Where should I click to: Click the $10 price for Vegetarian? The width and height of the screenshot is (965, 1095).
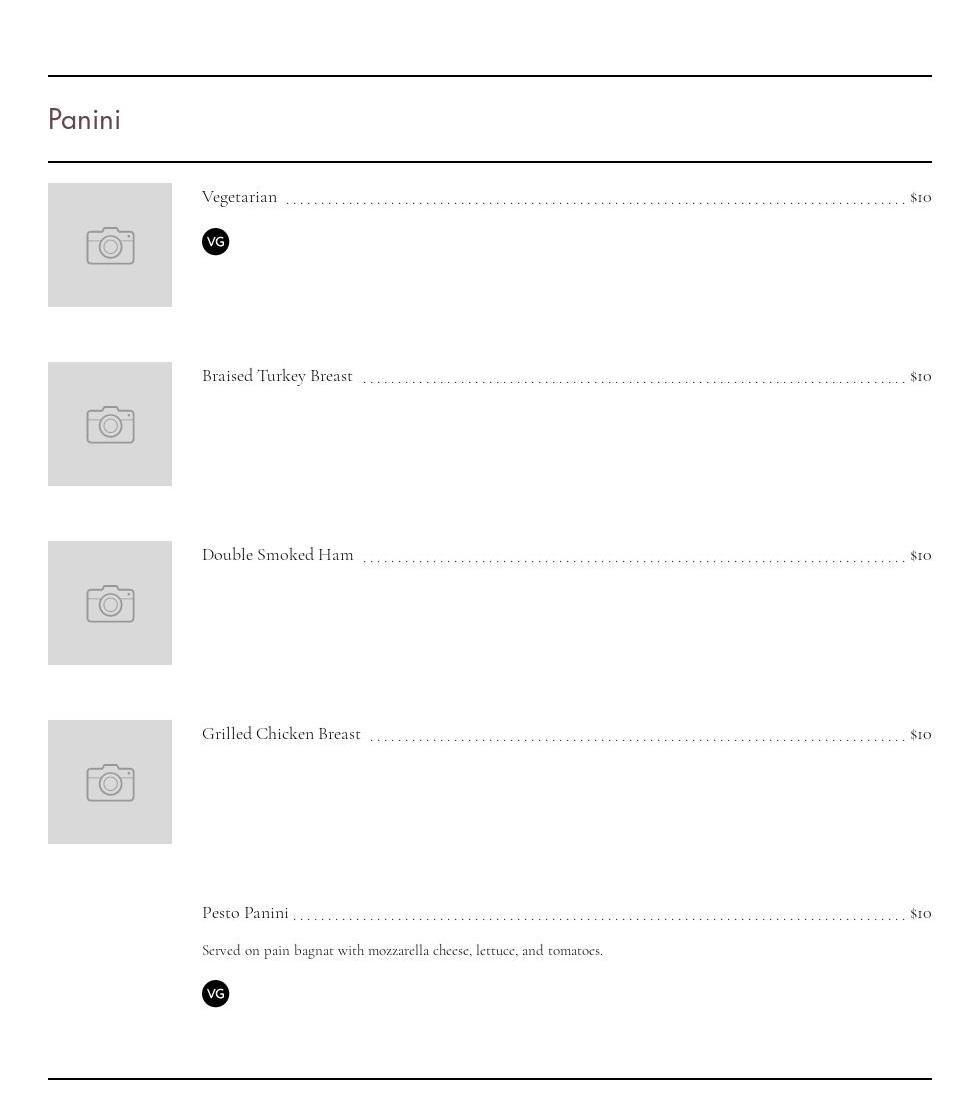(x=920, y=197)
